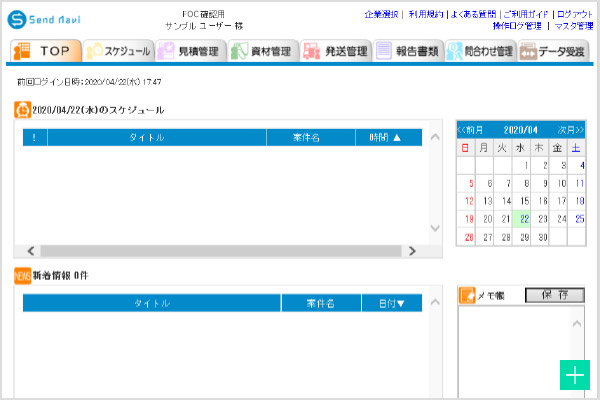Image resolution: width=600 pixels, height=400 pixels.
Task: Click schedule horizontal scroll-left arrow
Action: pyautogui.click(x=31, y=251)
